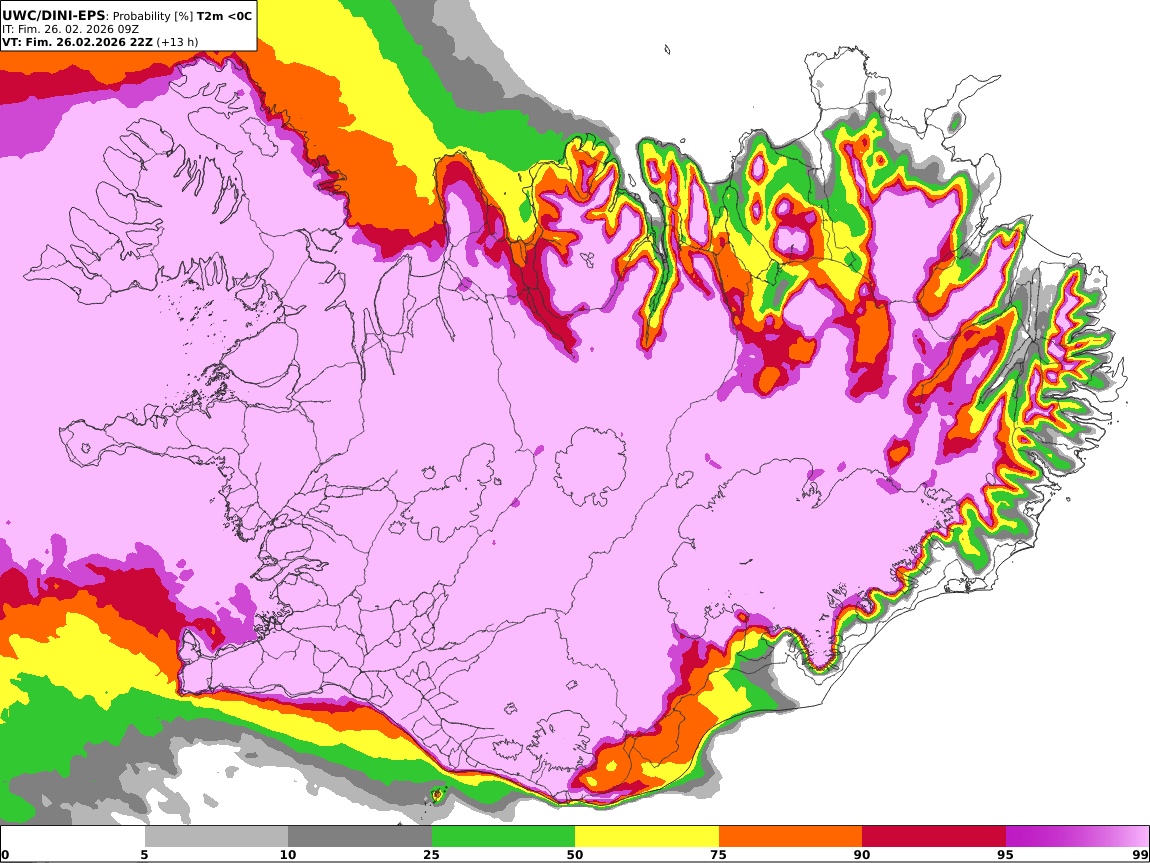Select the dark gray 10–25 legend segment

360,836
